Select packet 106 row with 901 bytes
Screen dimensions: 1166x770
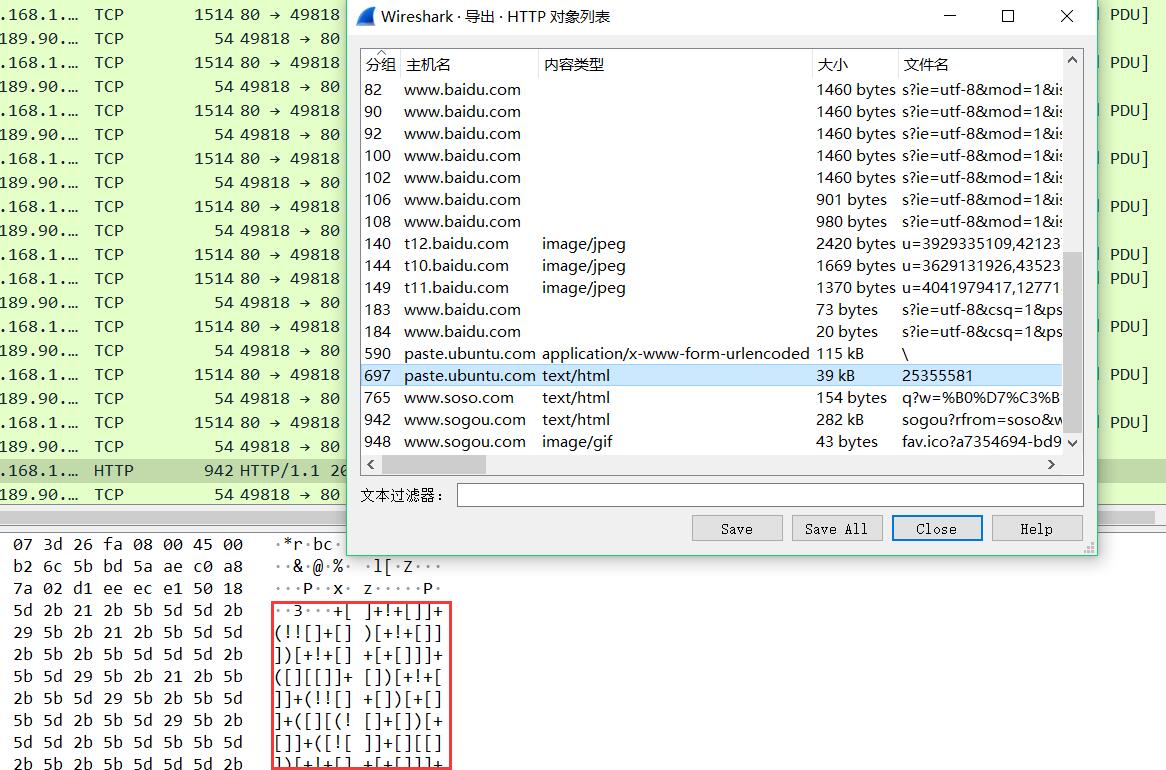tap(712, 199)
